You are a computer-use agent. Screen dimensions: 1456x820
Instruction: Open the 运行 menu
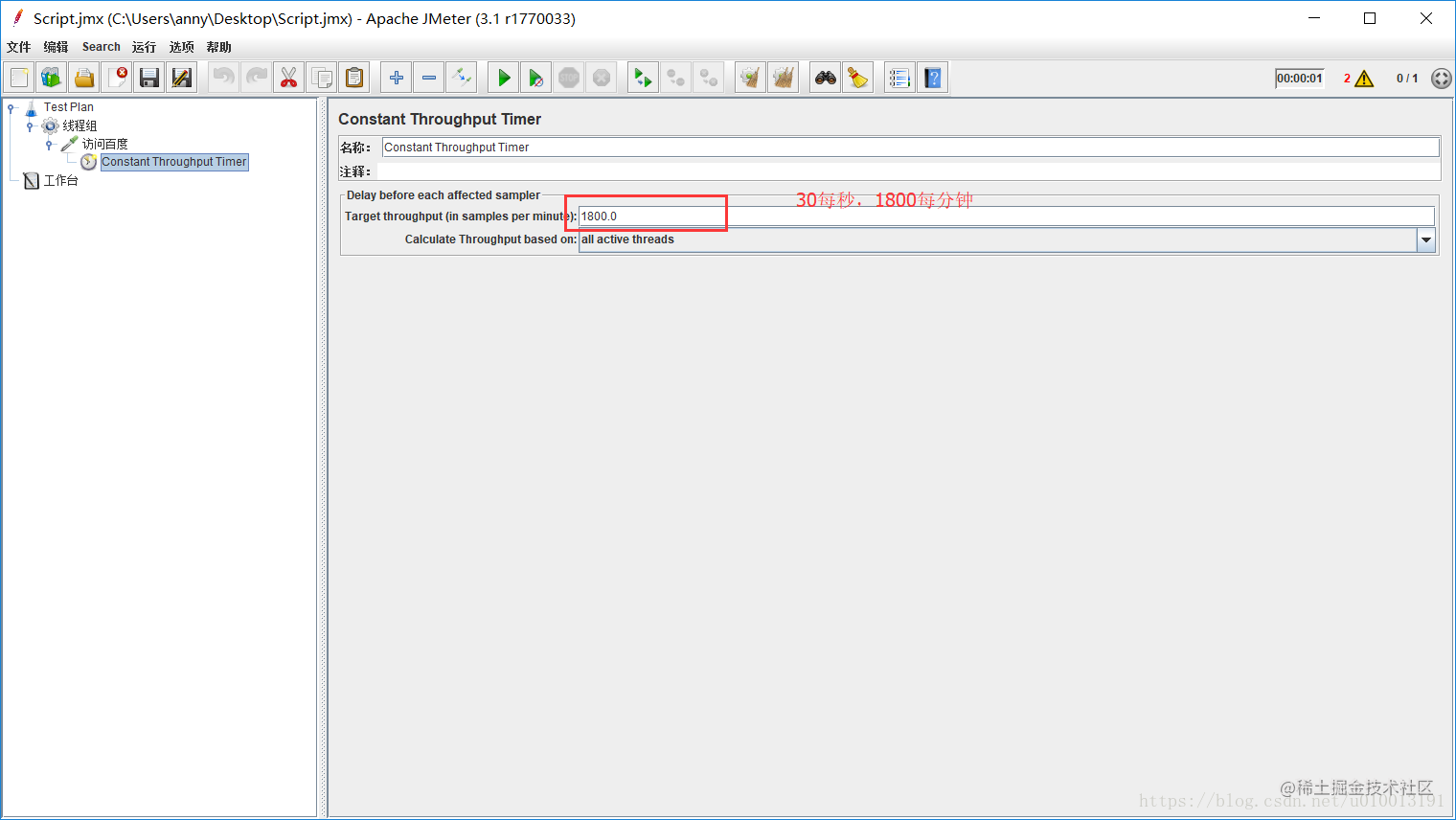point(144,47)
